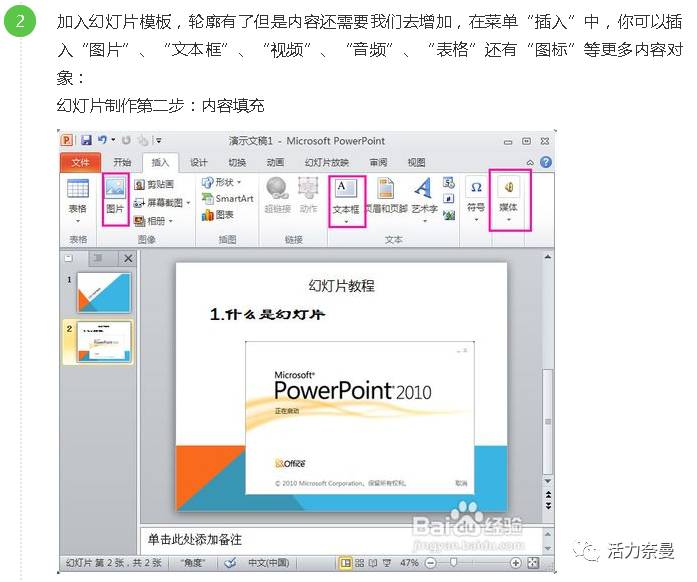Click the 表格 (Table) grid icon

[x=78, y=188]
